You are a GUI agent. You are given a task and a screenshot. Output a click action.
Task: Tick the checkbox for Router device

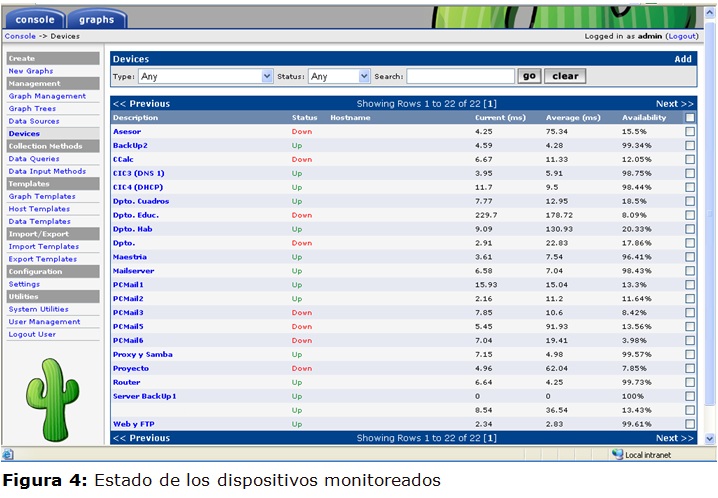click(689, 382)
